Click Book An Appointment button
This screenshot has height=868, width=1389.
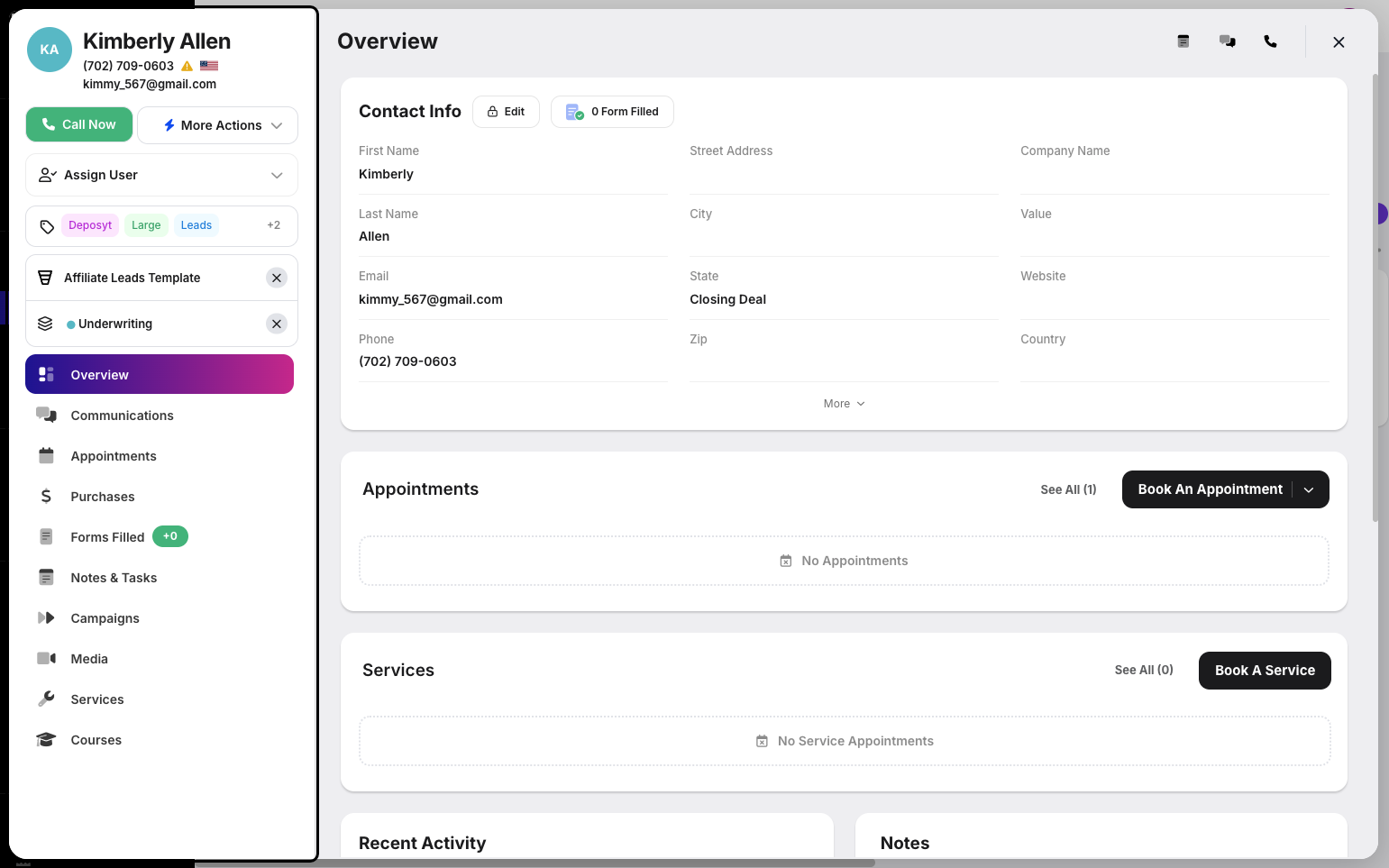pyautogui.click(x=1210, y=489)
